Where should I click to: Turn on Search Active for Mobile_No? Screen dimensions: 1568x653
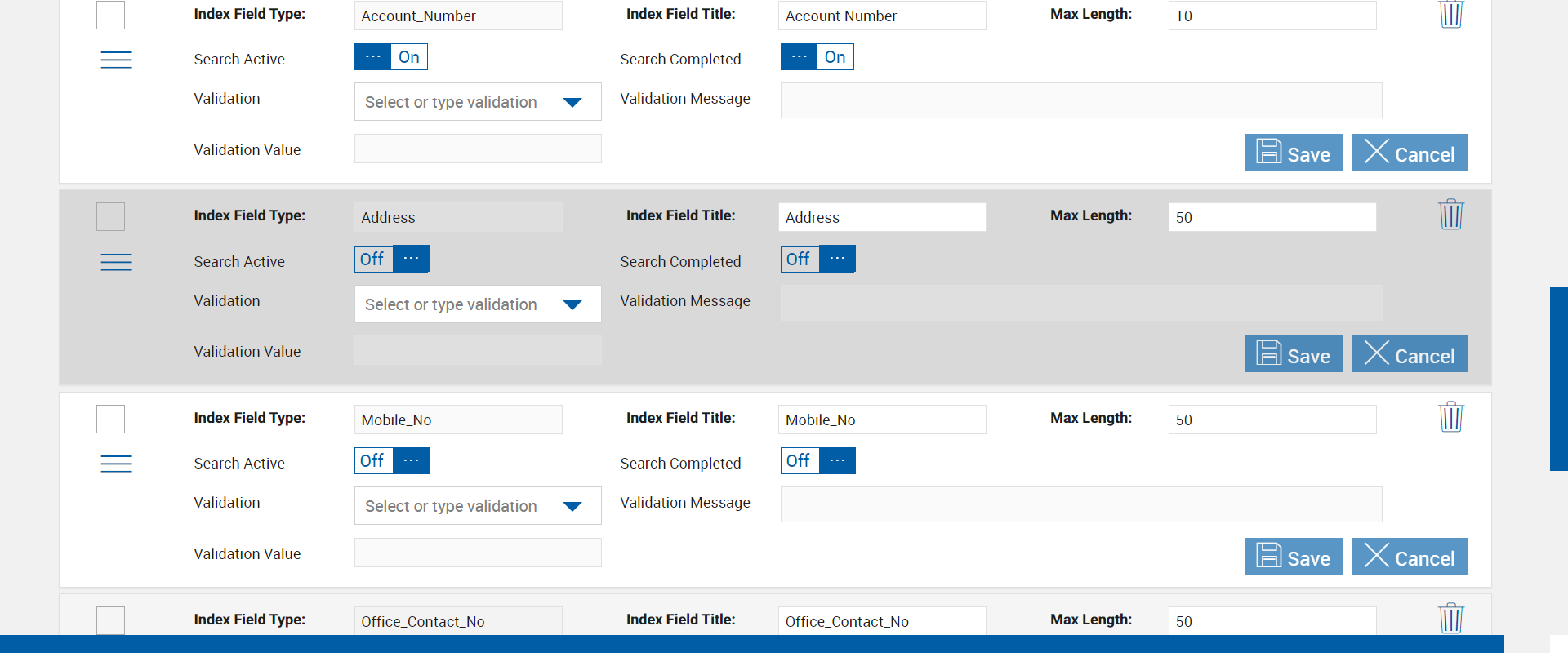pos(391,461)
